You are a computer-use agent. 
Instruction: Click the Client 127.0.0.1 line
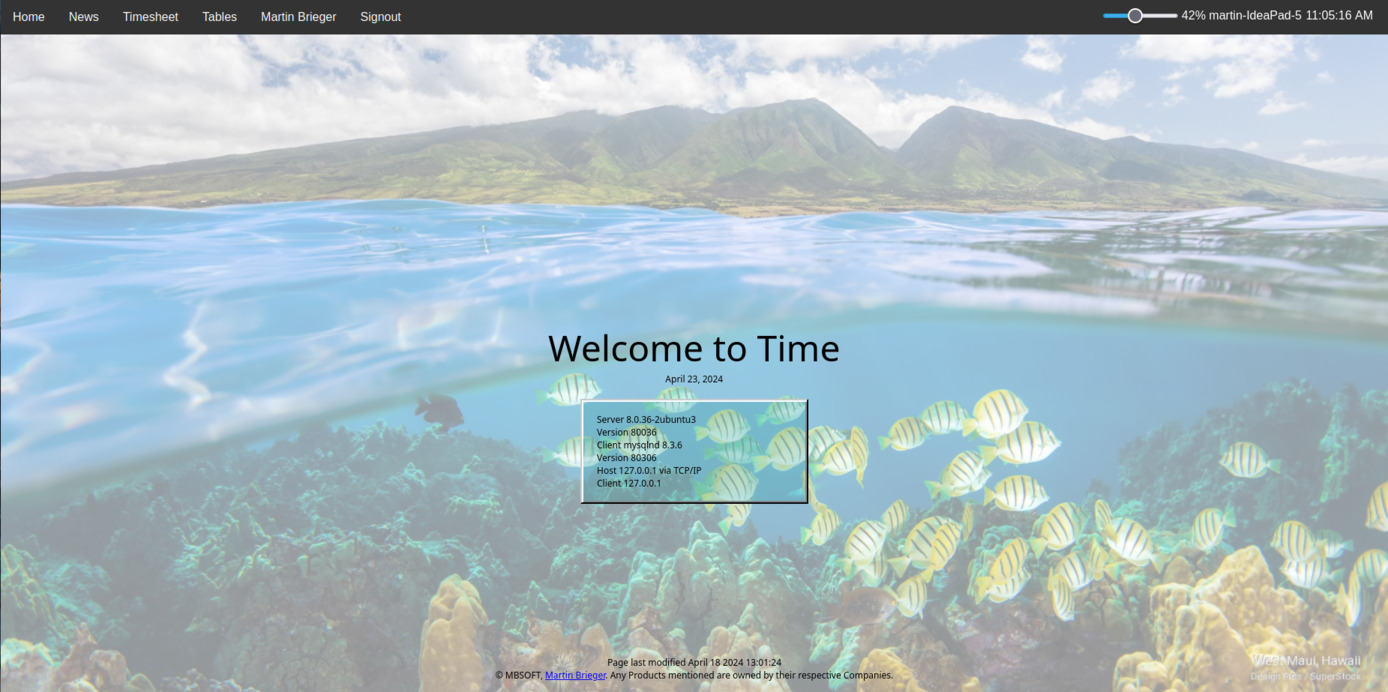point(629,483)
